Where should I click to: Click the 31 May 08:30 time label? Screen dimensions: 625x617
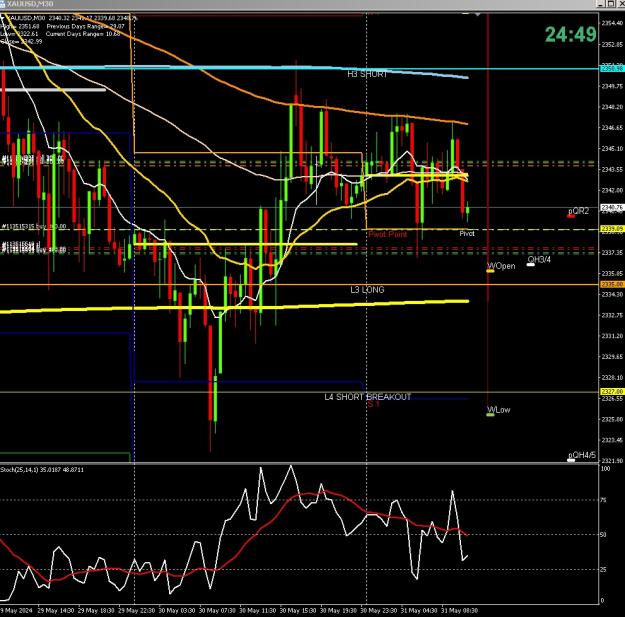coord(459,611)
